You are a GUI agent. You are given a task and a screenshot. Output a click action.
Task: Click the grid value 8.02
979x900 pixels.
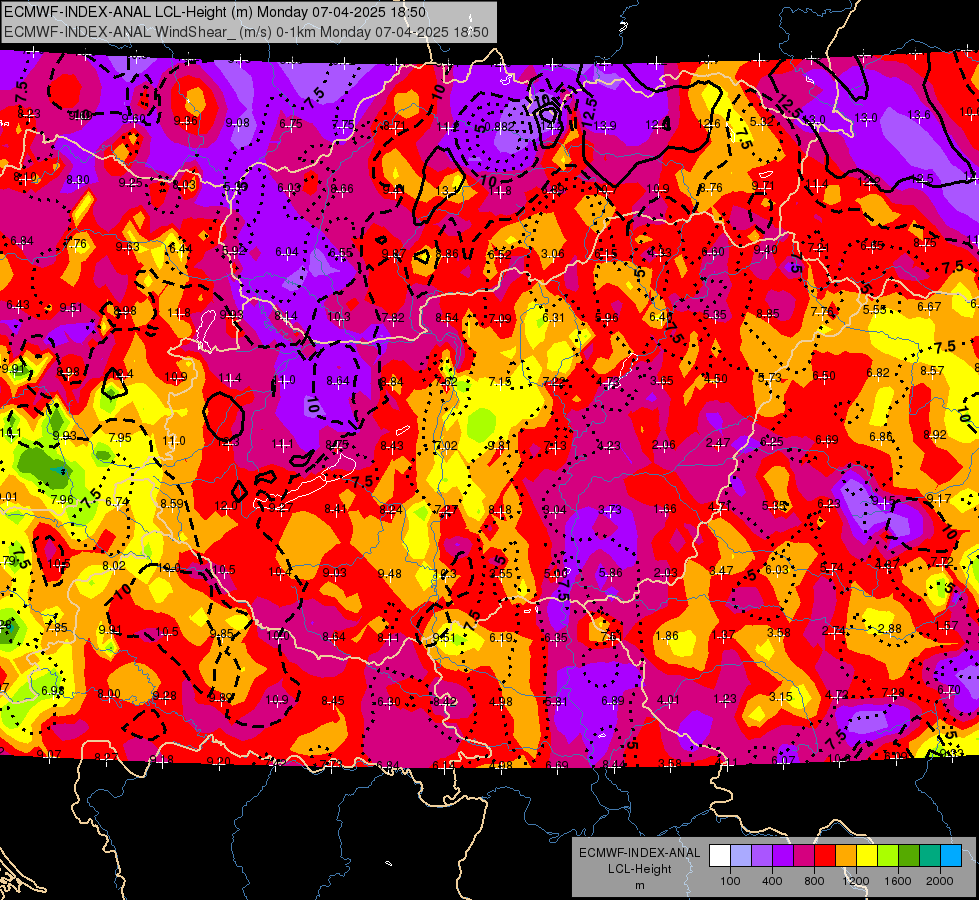pyautogui.click(x=114, y=566)
